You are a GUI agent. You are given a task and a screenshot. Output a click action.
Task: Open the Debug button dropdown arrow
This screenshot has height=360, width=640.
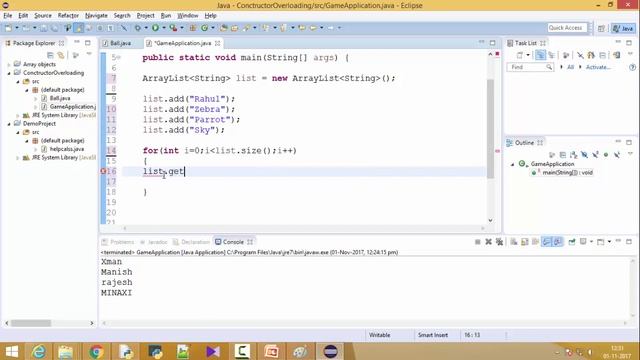coord(146,28)
